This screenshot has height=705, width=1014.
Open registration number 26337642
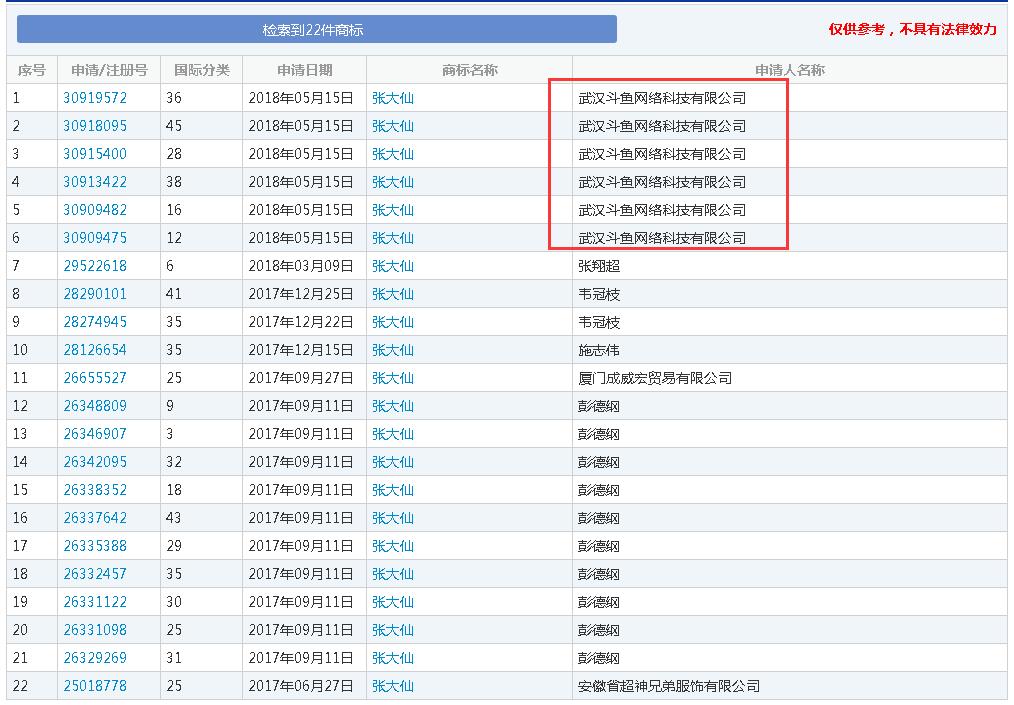(95, 518)
